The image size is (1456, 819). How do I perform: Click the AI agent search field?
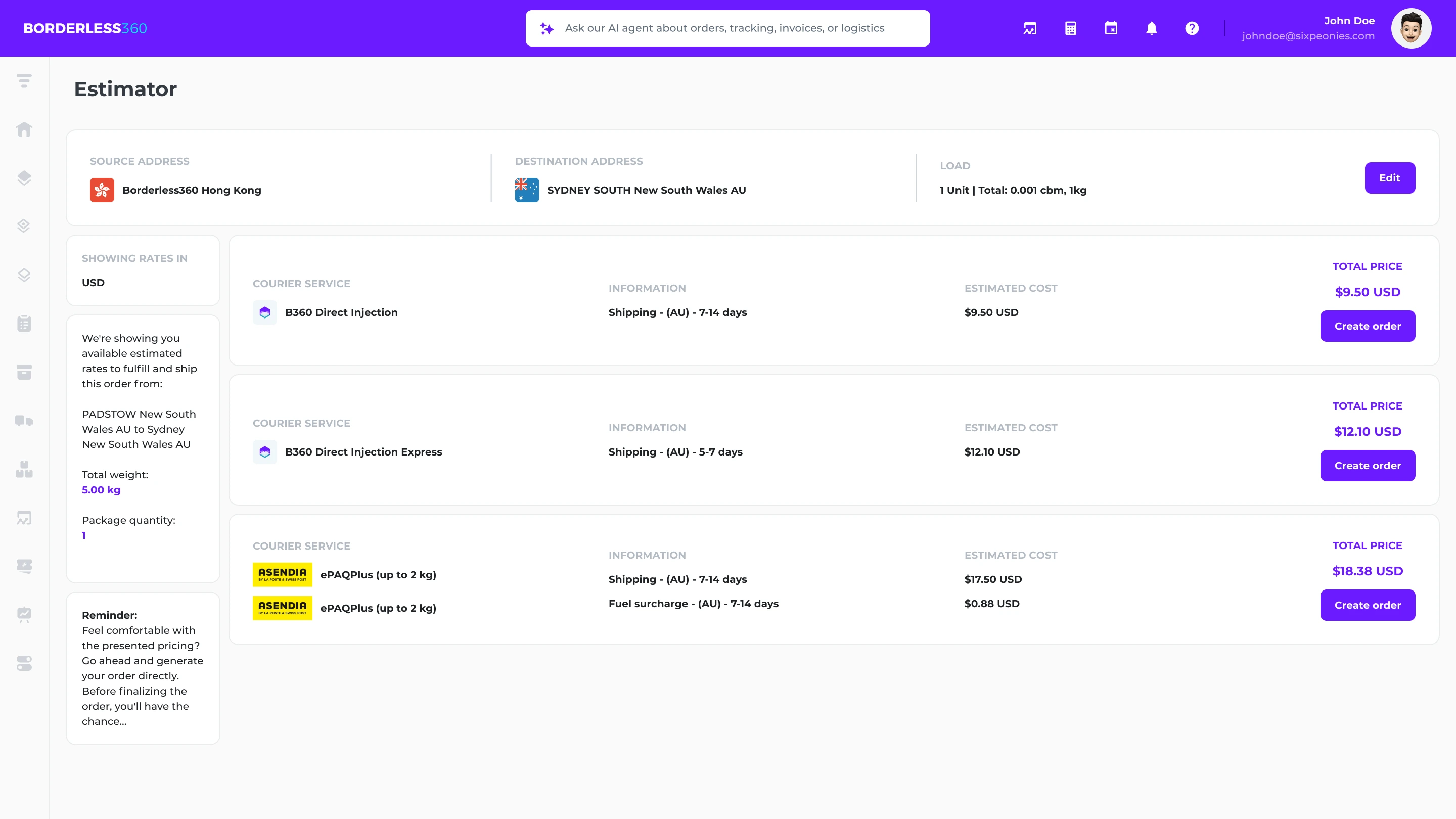pyautogui.click(x=727, y=28)
